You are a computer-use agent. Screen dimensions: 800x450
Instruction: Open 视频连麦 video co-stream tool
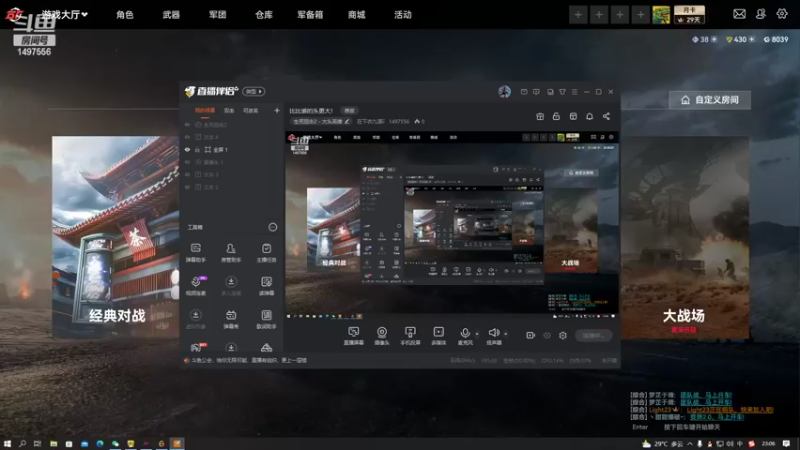pyautogui.click(x=196, y=286)
